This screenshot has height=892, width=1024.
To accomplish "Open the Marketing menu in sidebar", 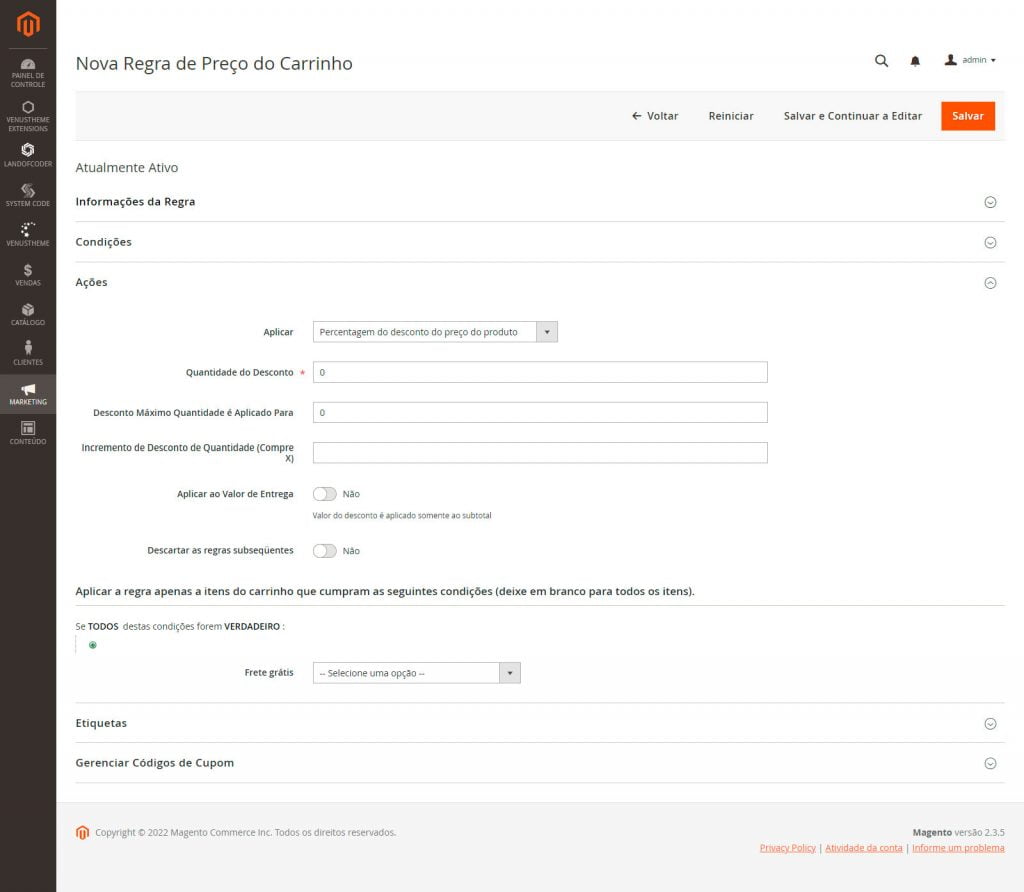I will (x=28, y=393).
